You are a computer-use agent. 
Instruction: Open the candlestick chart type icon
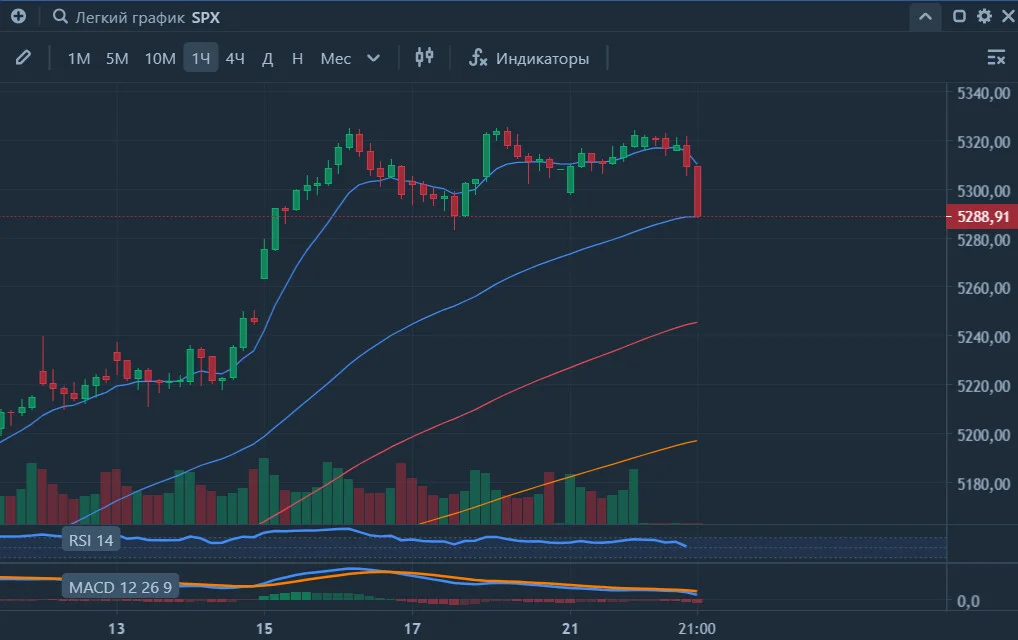[x=424, y=57]
